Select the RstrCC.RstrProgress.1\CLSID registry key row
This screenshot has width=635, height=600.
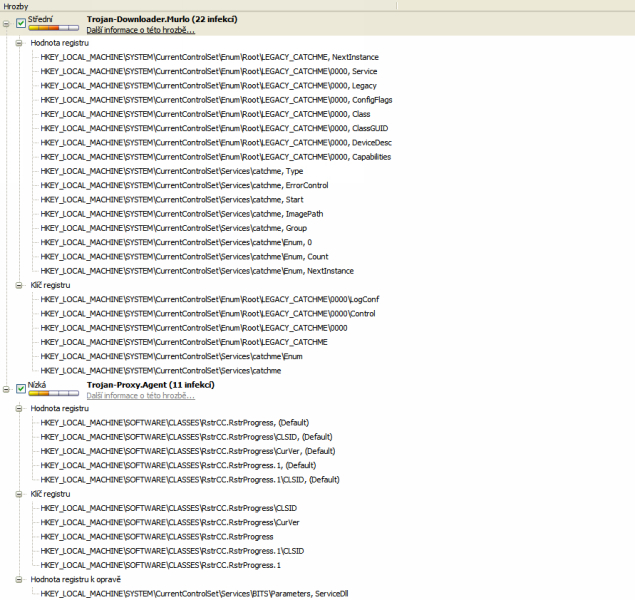point(172,551)
